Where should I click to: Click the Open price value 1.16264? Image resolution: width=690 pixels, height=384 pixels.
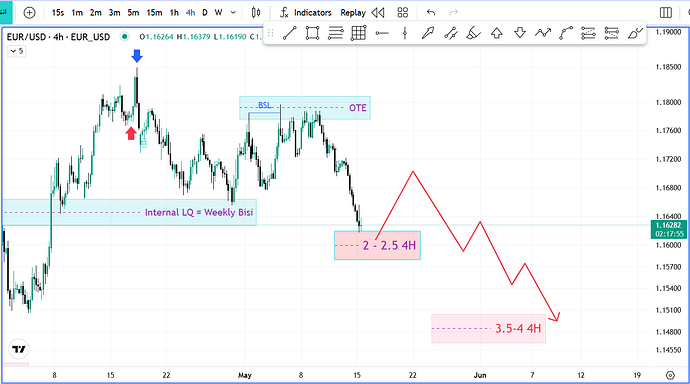point(157,37)
